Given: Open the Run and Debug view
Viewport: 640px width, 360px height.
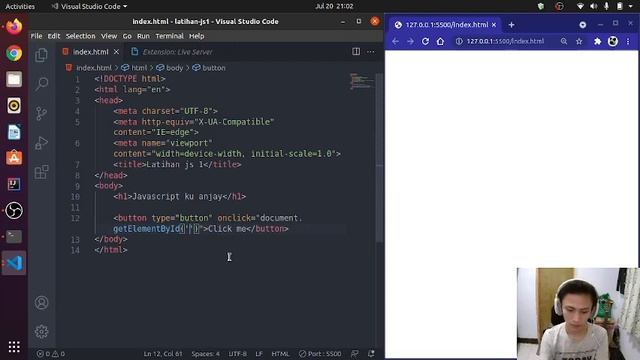Looking at the screenshot, I should [41, 142].
